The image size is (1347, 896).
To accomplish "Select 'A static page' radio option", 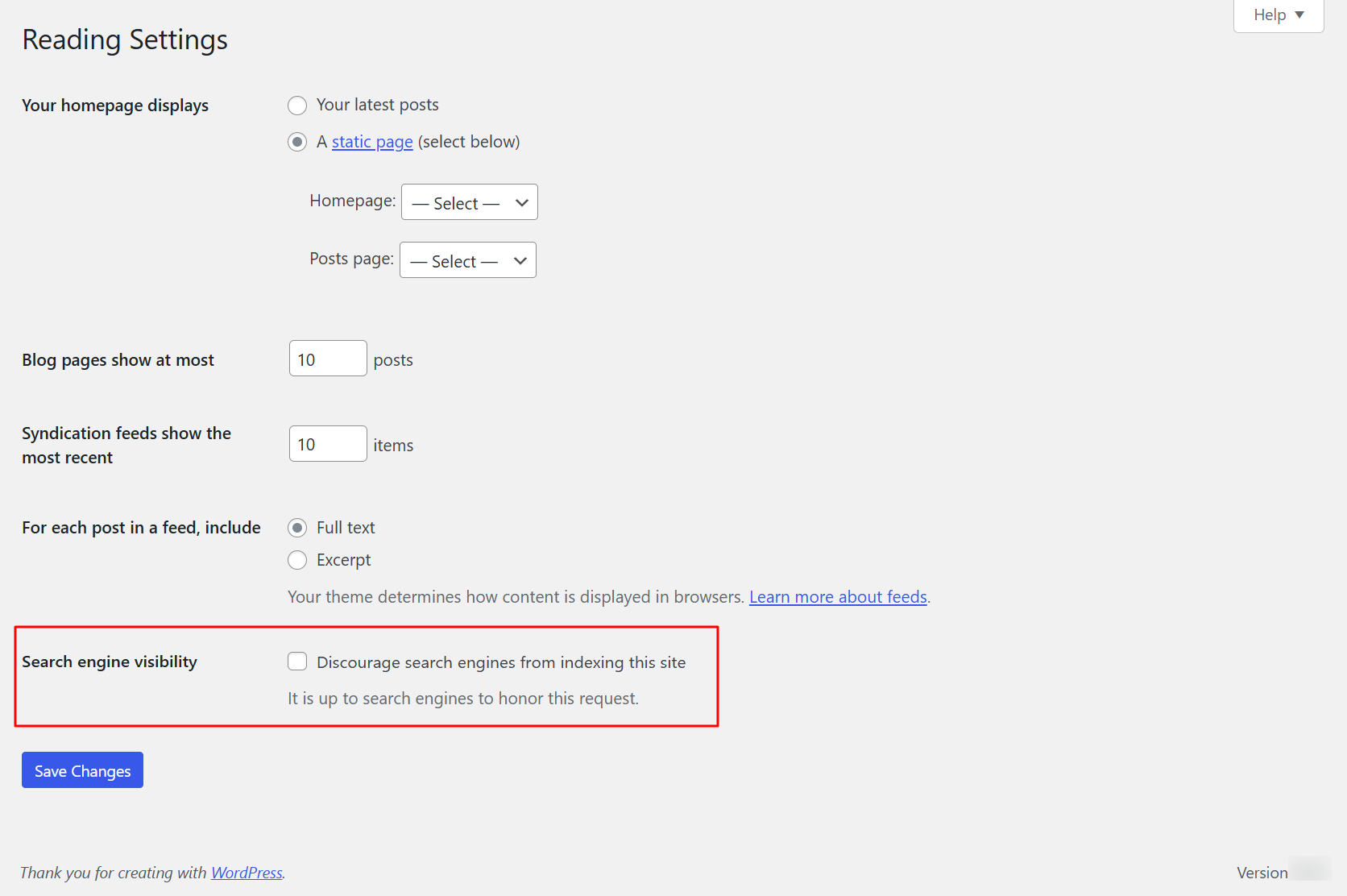I will (297, 143).
